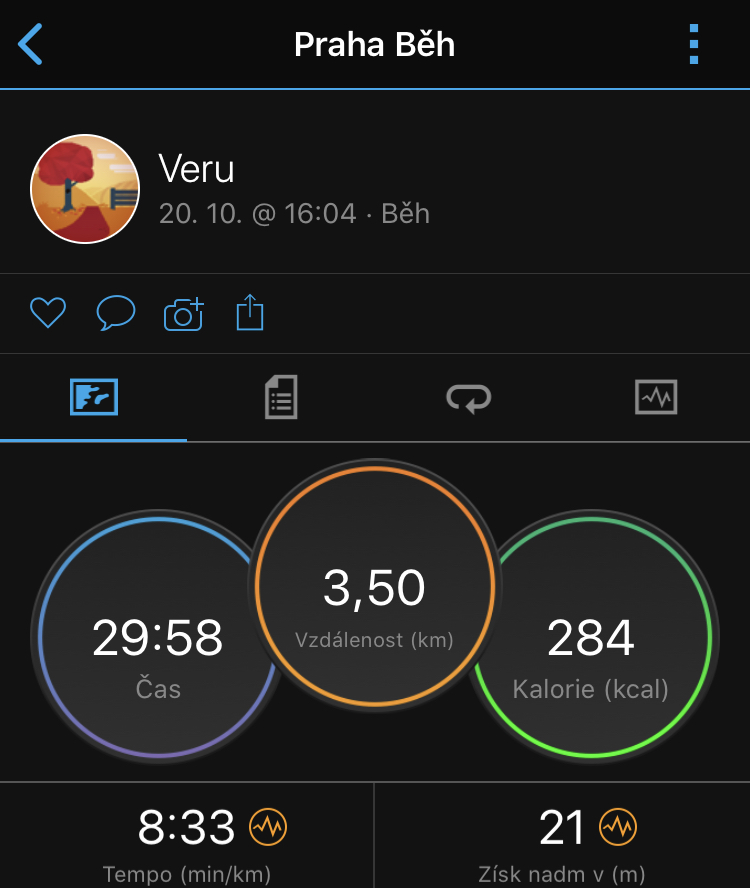The width and height of the screenshot is (750, 888).
Task: Tap the 284 Kalorie circle
Action: tap(591, 637)
